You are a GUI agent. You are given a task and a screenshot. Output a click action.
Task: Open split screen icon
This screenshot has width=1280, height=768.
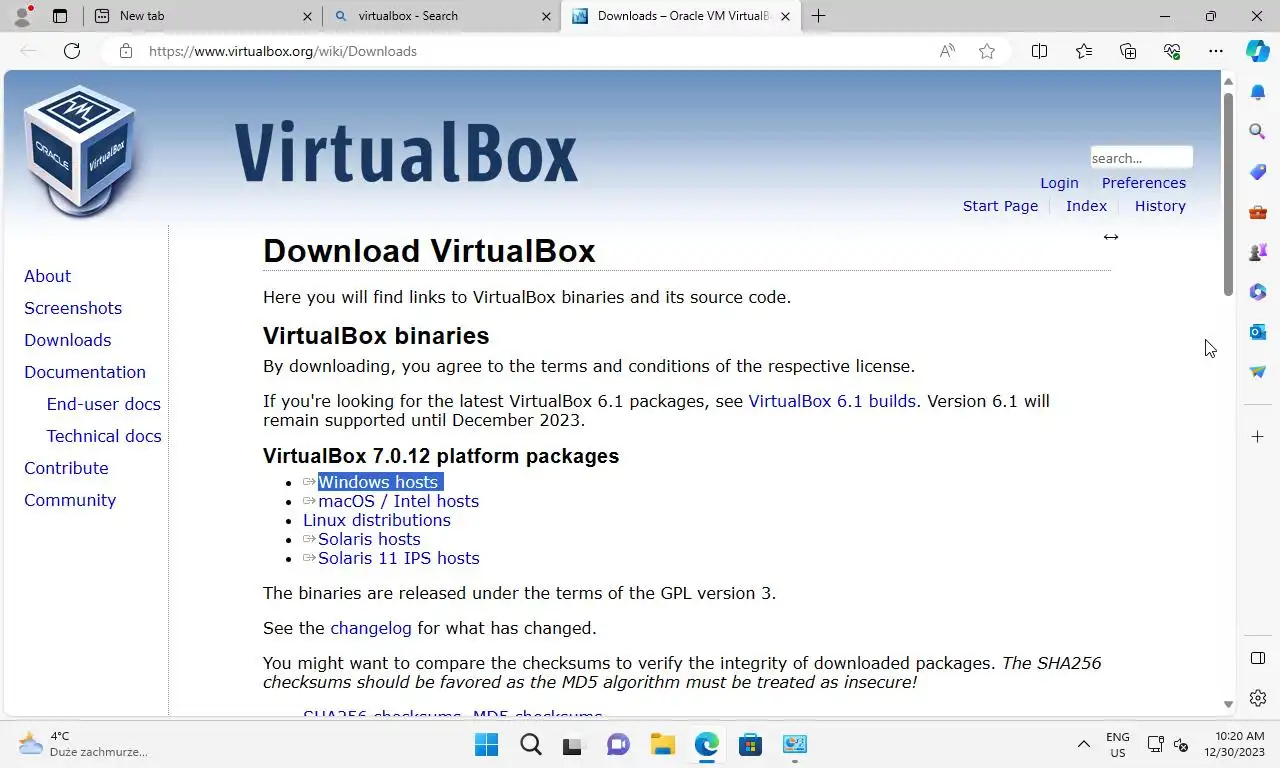coord(1039,51)
